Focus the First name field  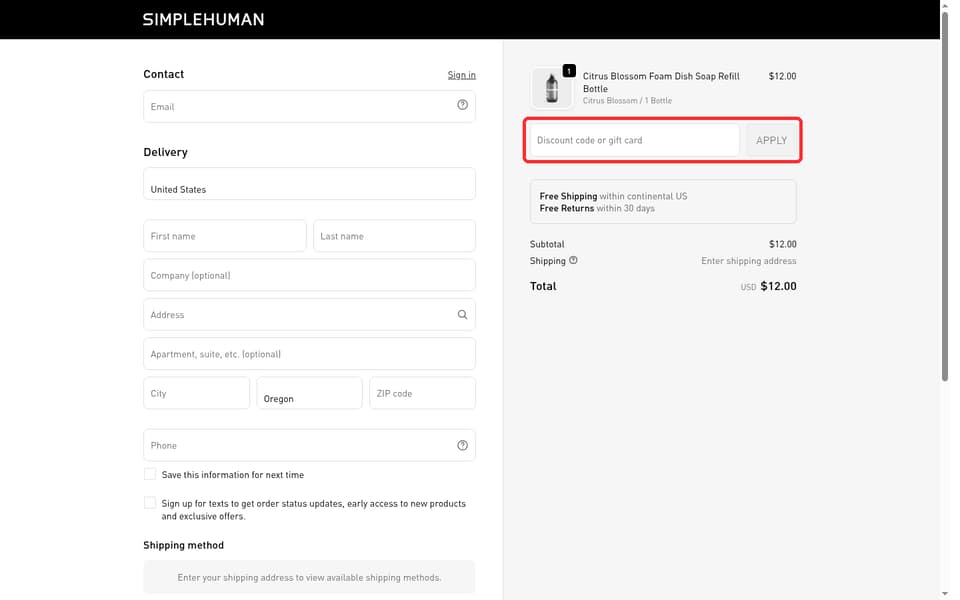[x=225, y=236]
